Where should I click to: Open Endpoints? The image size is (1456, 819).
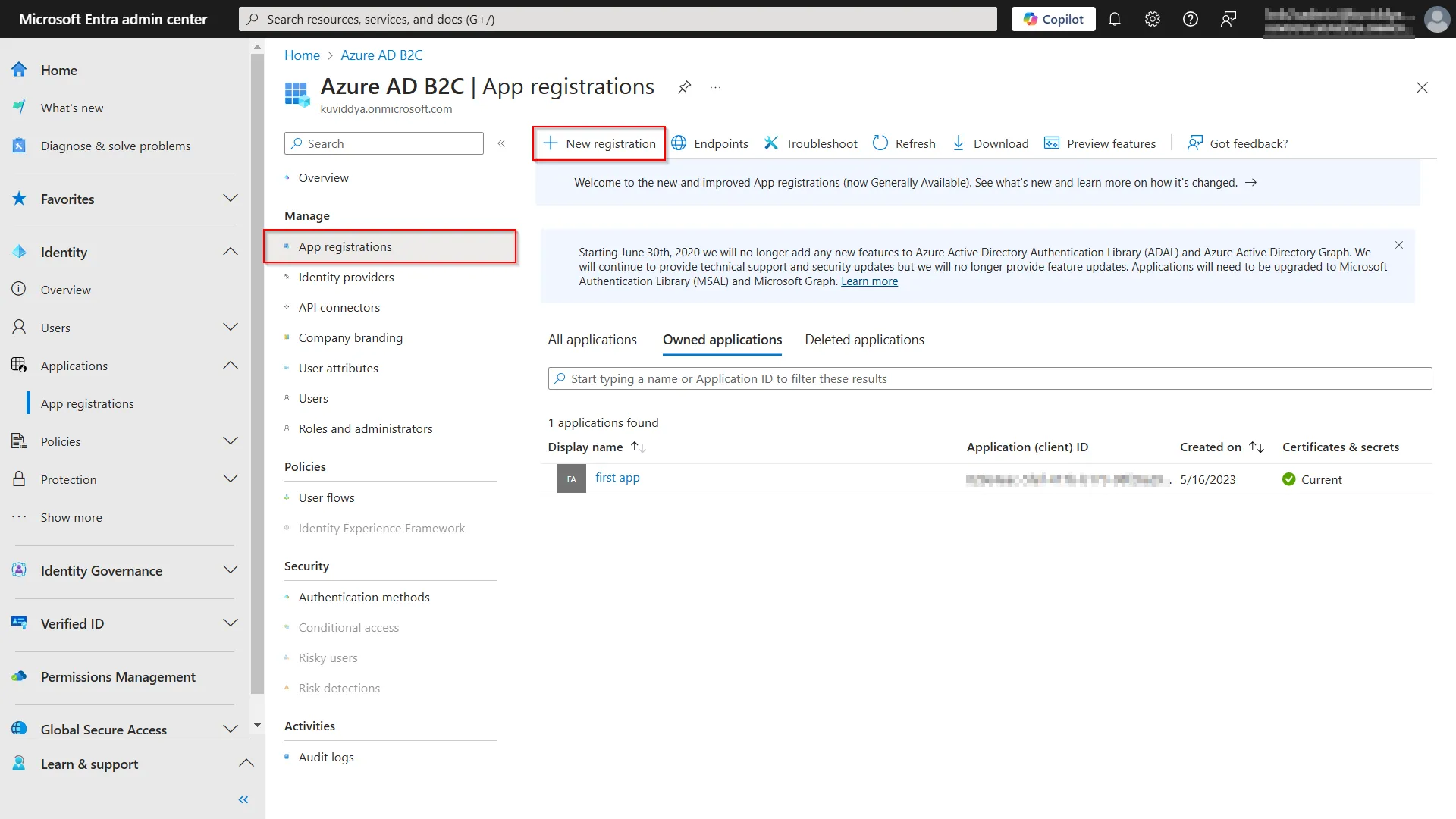click(x=710, y=143)
